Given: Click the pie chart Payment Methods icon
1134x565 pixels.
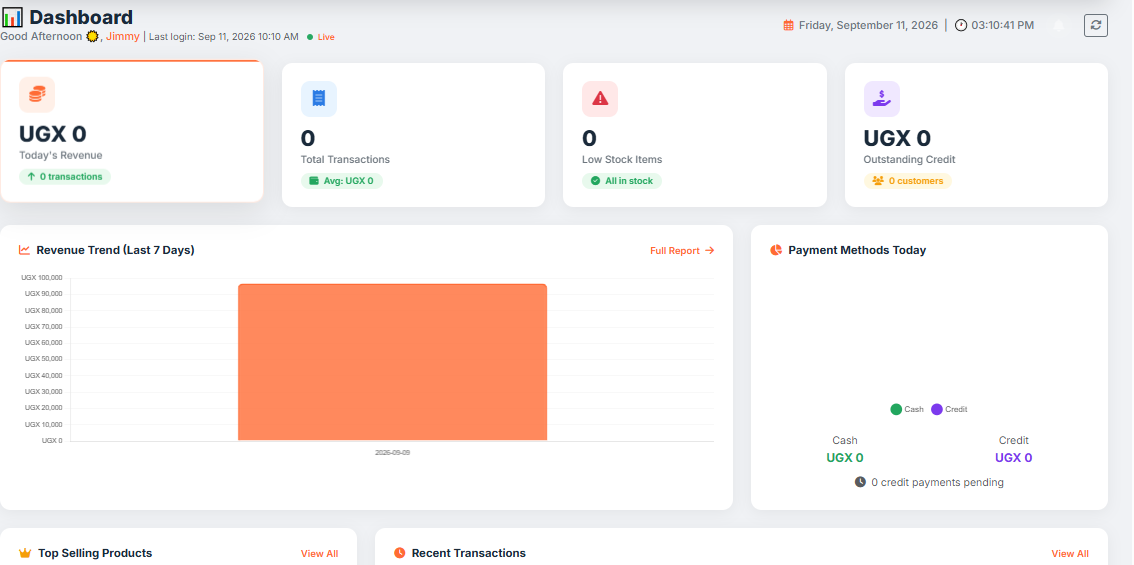Looking at the screenshot, I should pos(776,250).
